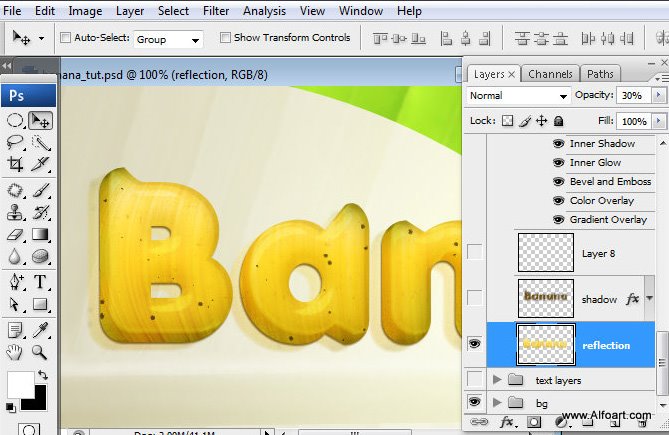Hide the bg group
Image resolution: width=669 pixels, height=435 pixels.
(474, 401)
